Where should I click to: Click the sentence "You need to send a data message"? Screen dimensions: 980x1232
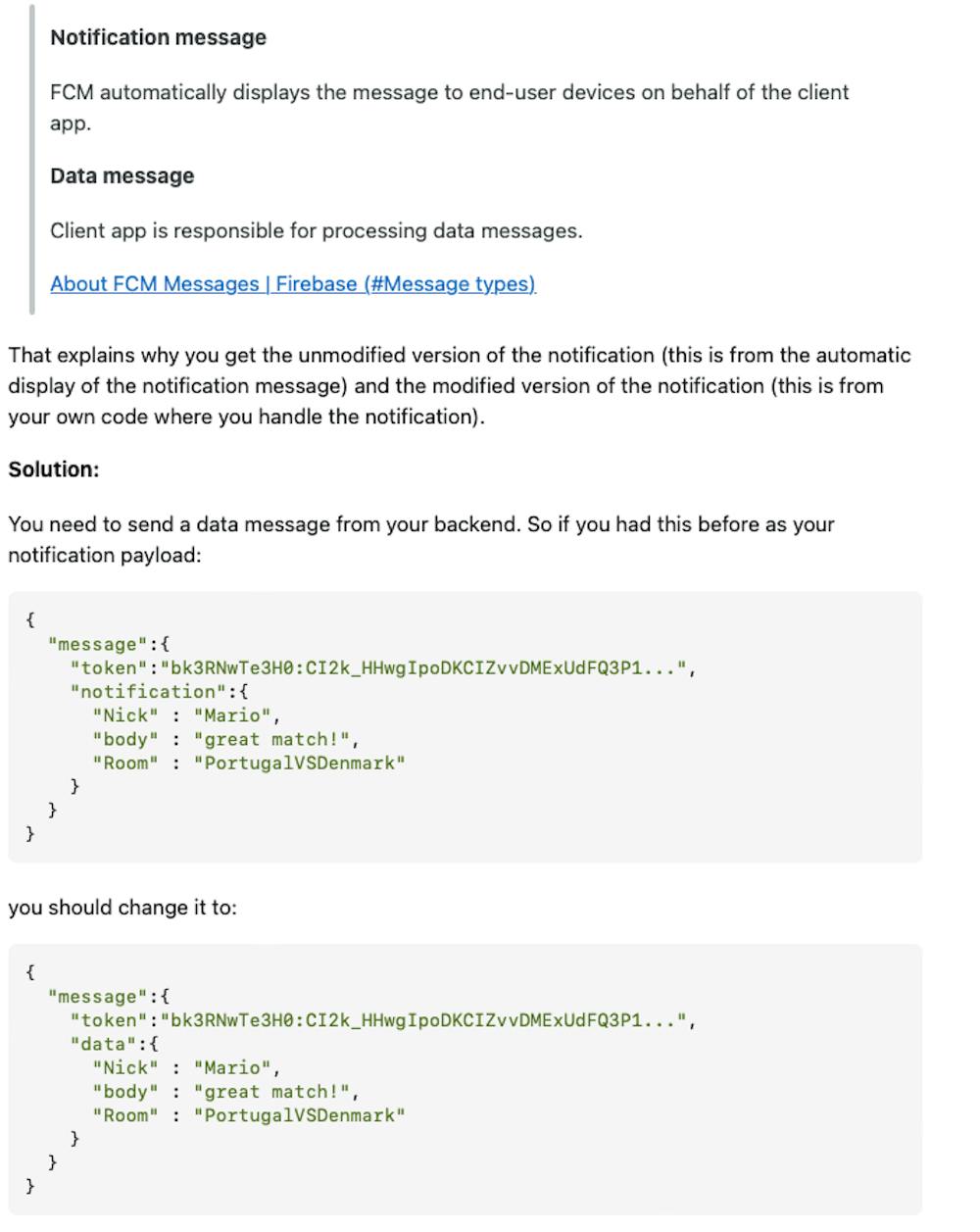point(421,524)
